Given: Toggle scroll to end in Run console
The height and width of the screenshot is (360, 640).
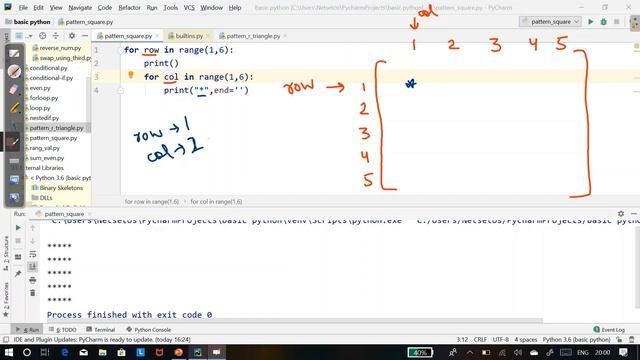Looking at the screenshot, I should coord(33,267).
